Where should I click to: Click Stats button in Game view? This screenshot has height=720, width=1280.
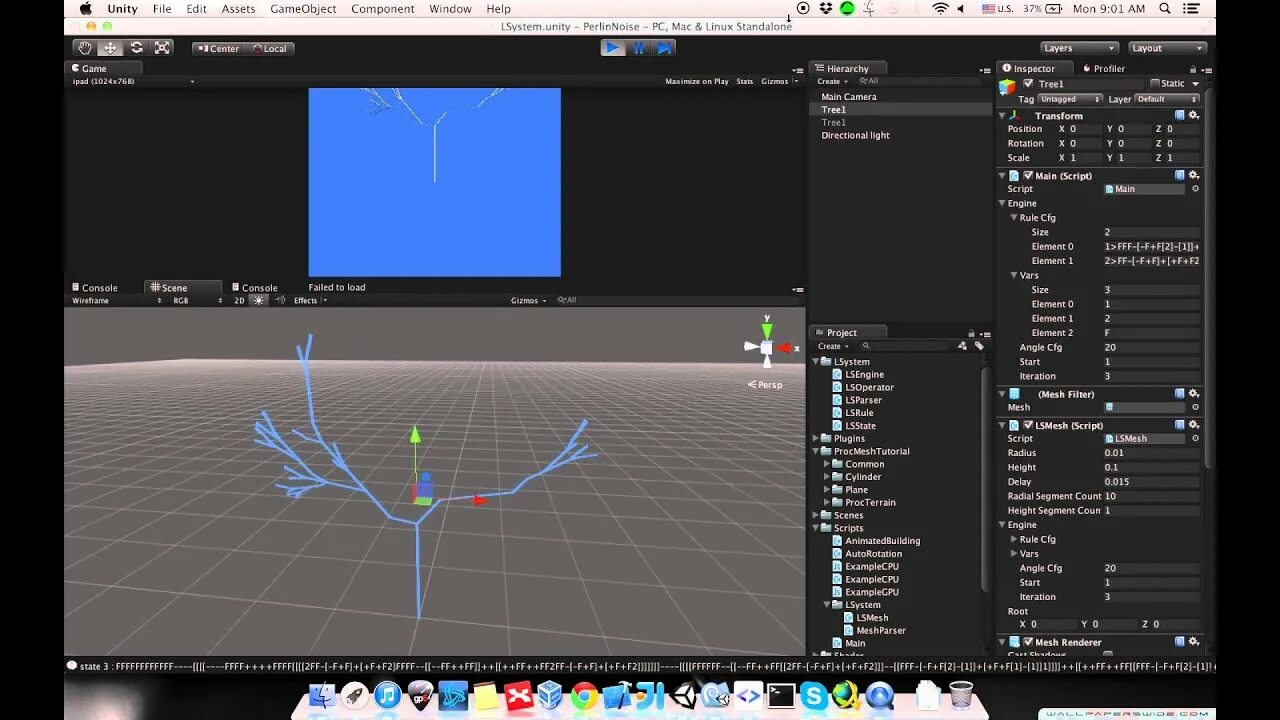click(745, 81)
